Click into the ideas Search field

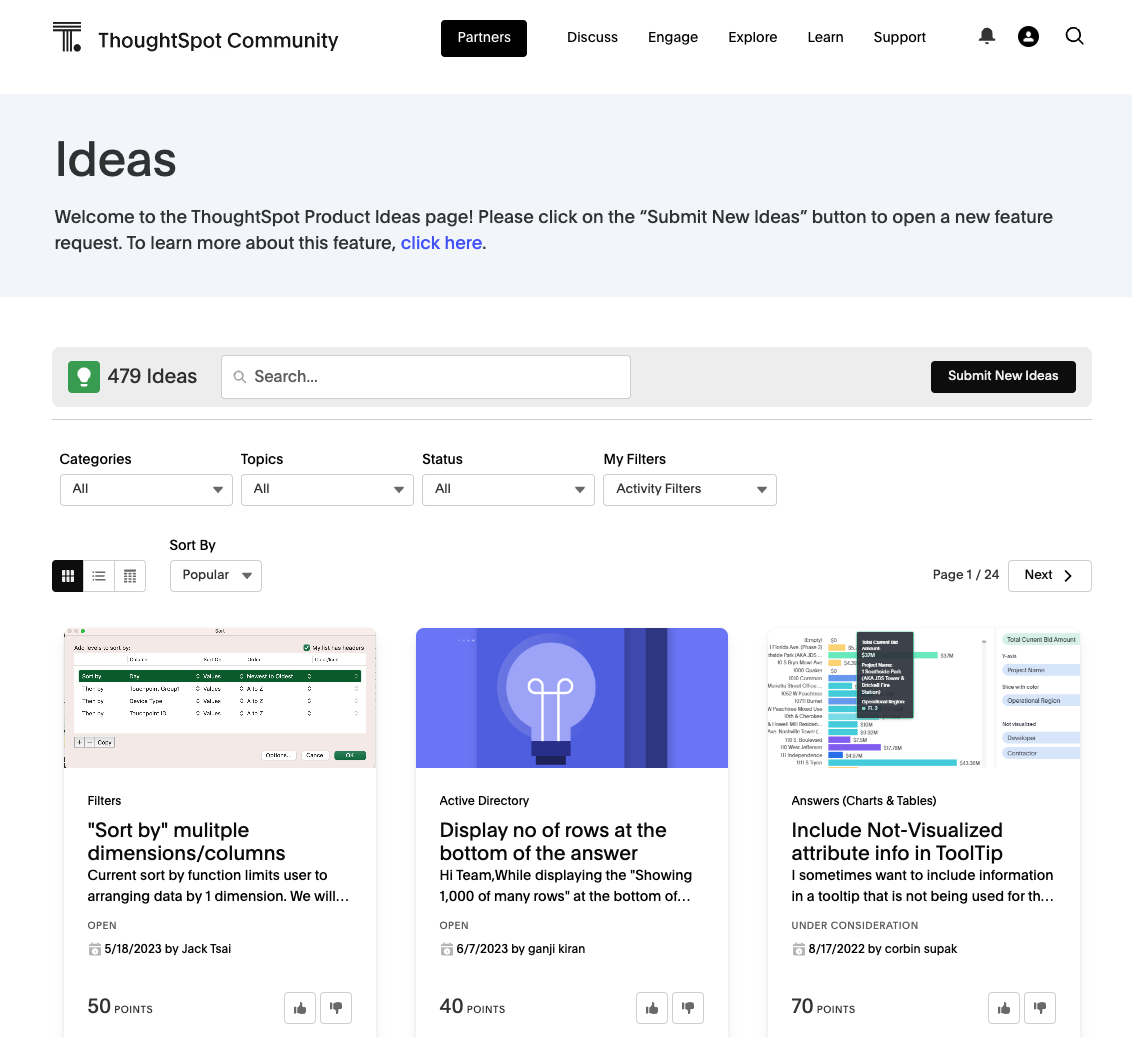[426, 377]
